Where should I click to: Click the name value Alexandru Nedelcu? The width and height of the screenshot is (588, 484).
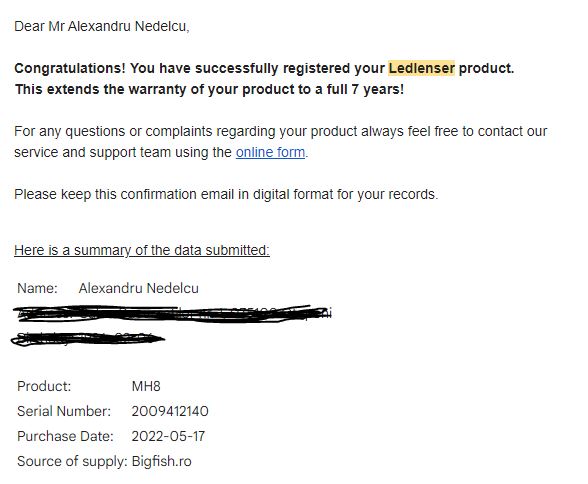(x=139, y=288)
